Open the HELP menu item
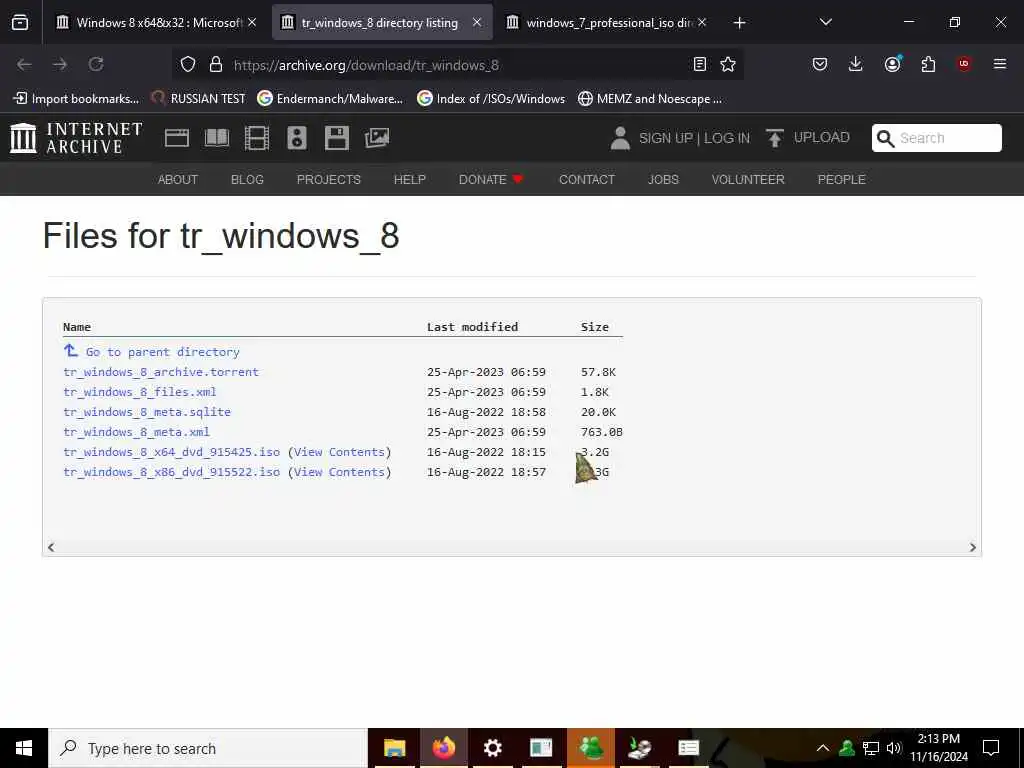The width and height of the screenshot is (1024, 768). point(409,180)
